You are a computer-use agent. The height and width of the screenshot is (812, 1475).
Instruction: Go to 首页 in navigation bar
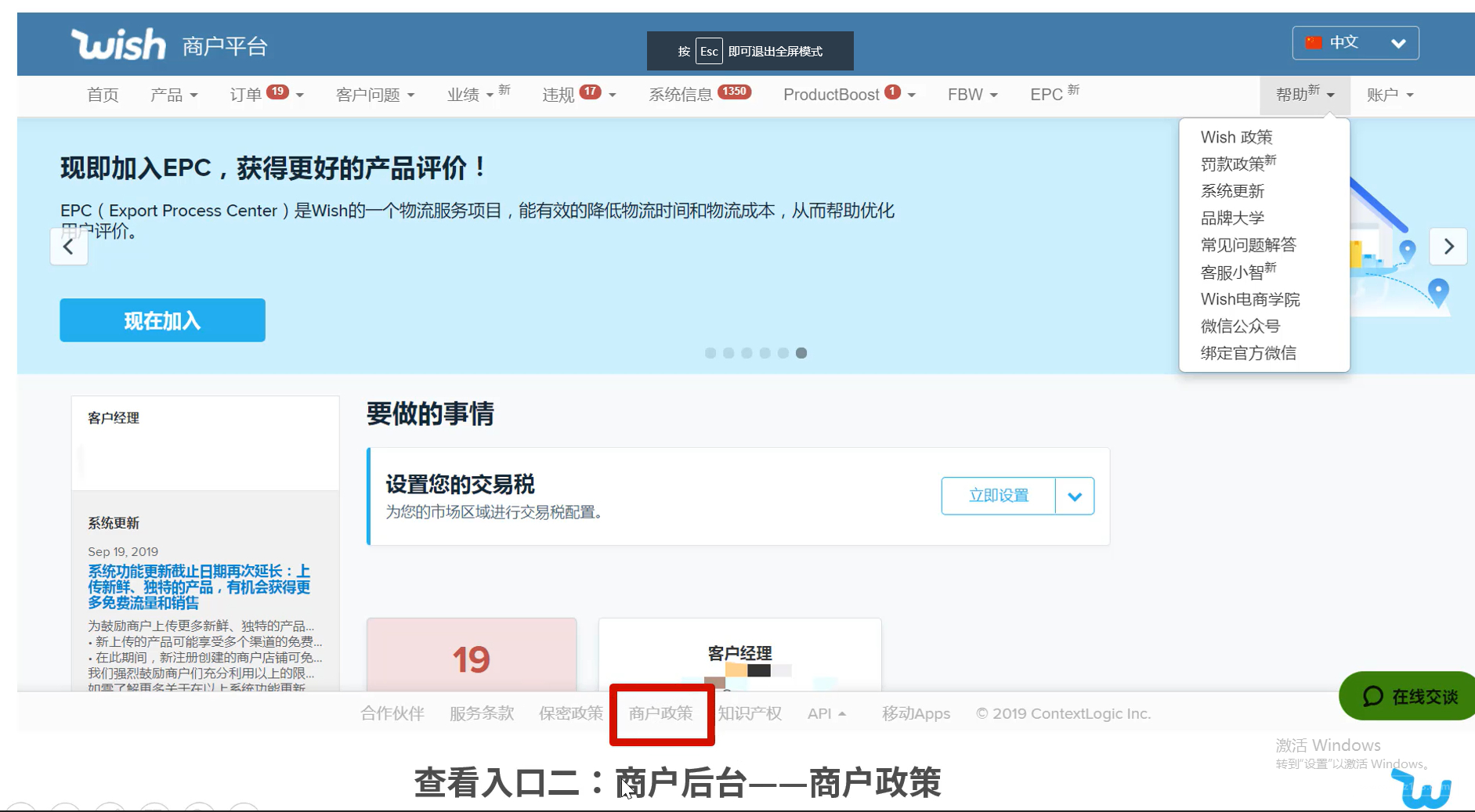point(103,95)
